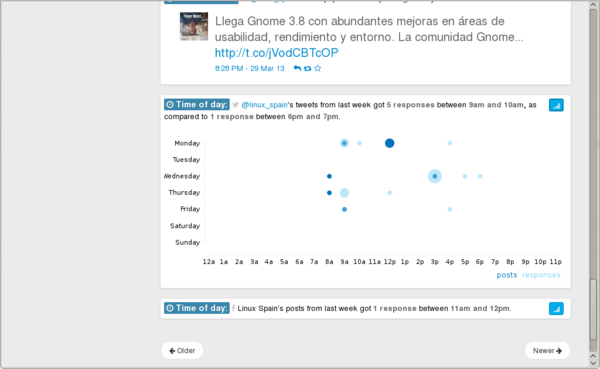The image size is (600, 369).
Task: Toggle chart for the Twitter Time of day insight
Action: (556, 105)
